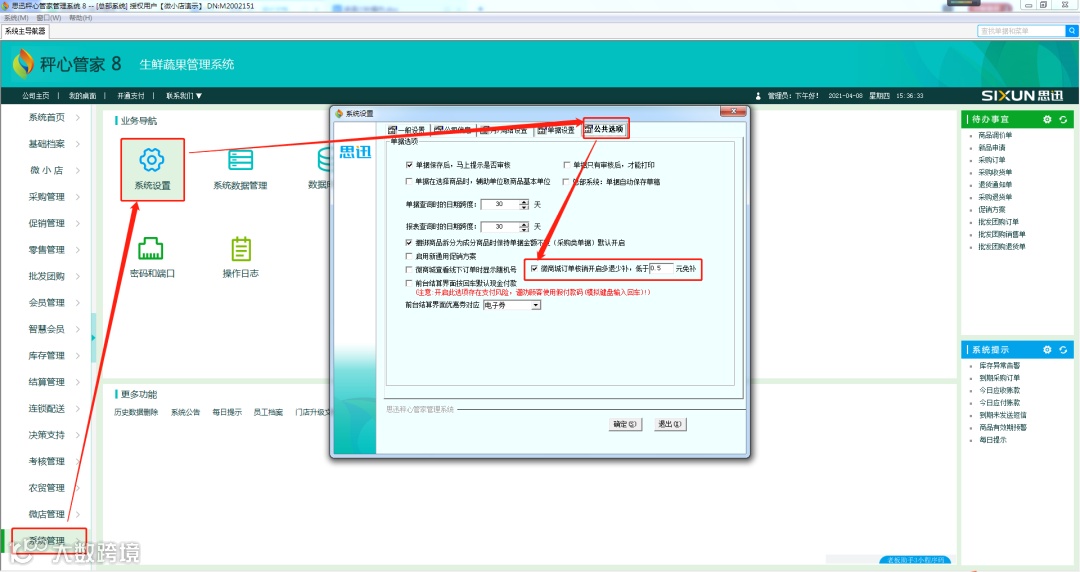Select the 公共选项 tab

point(605,129)
